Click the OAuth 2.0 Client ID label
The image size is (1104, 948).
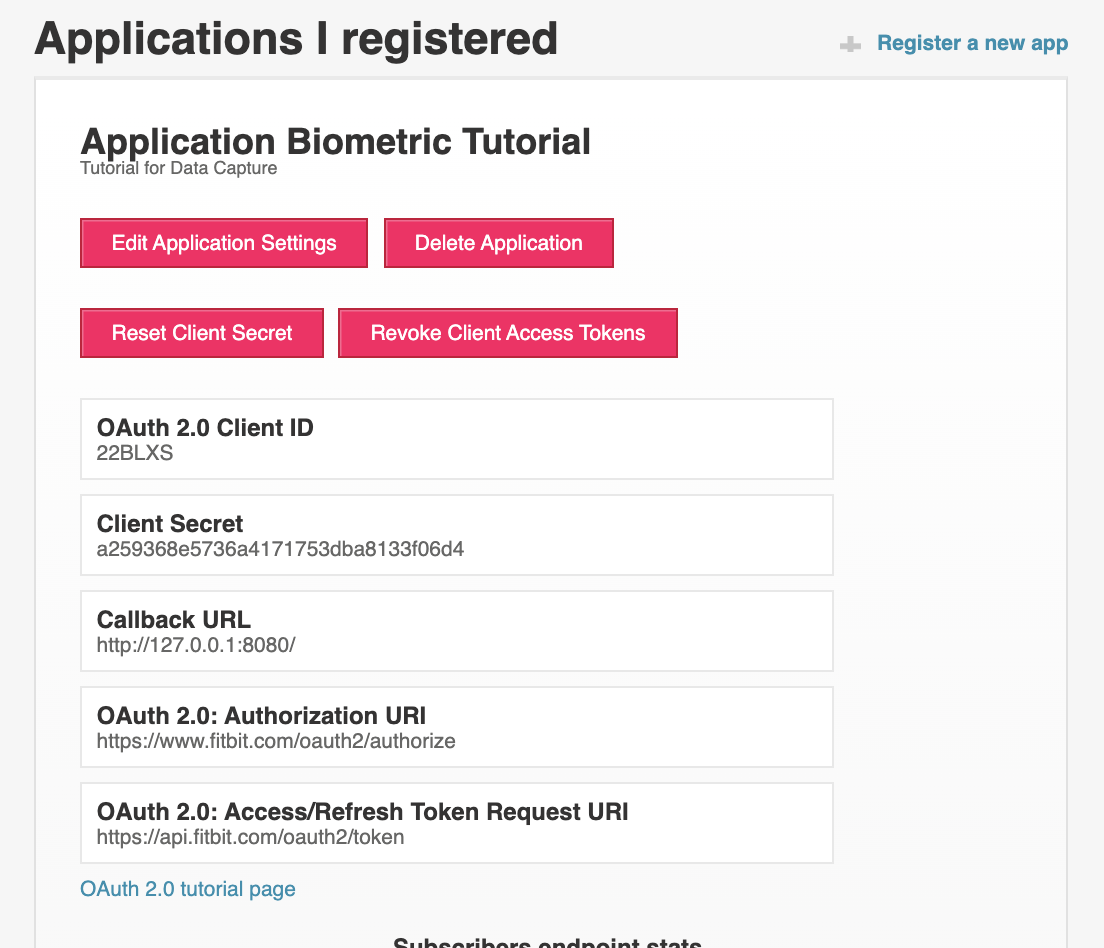click(205, 428)
